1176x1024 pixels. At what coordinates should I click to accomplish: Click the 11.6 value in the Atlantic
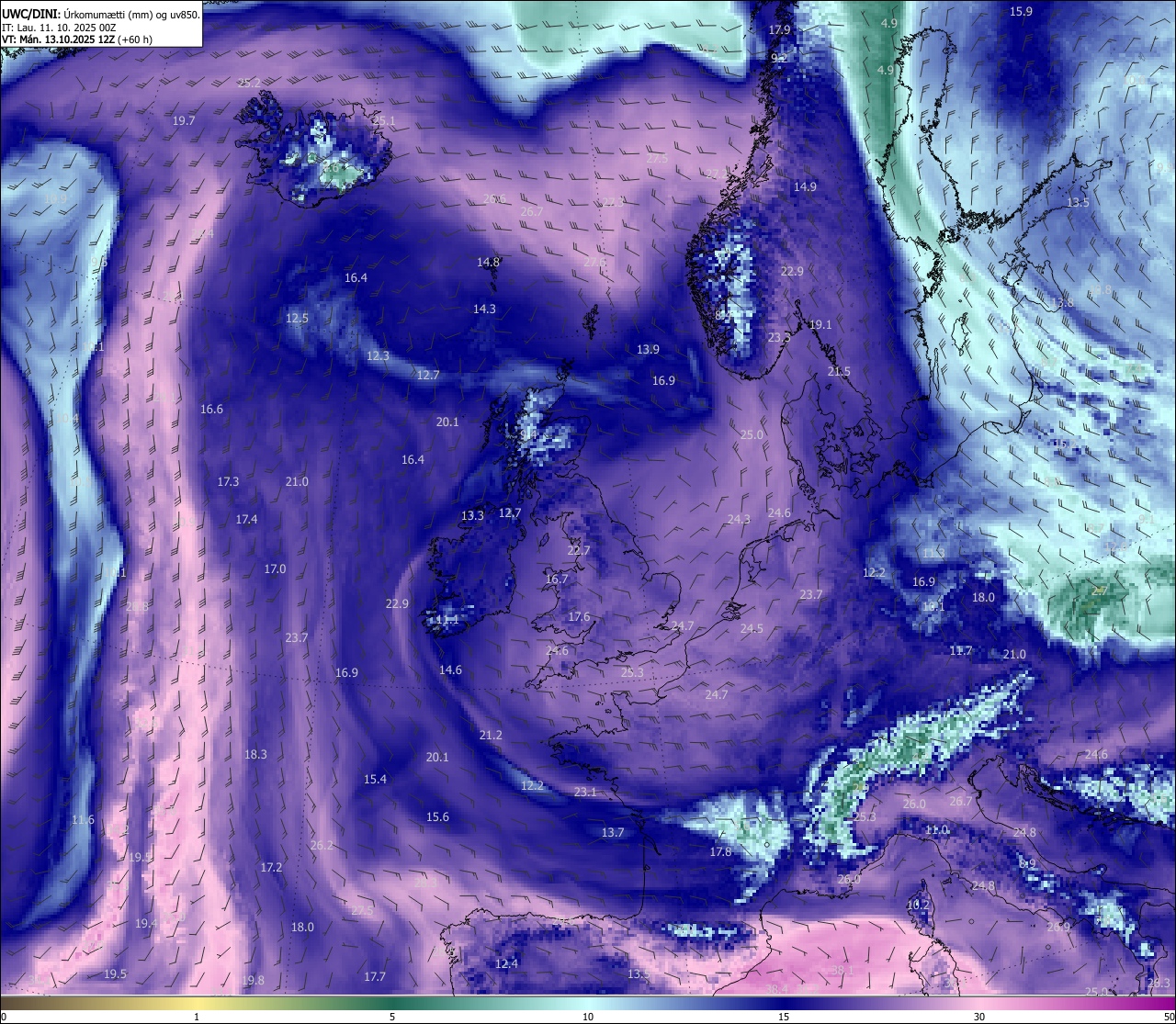pyautogui.click(x=83, y=819)
